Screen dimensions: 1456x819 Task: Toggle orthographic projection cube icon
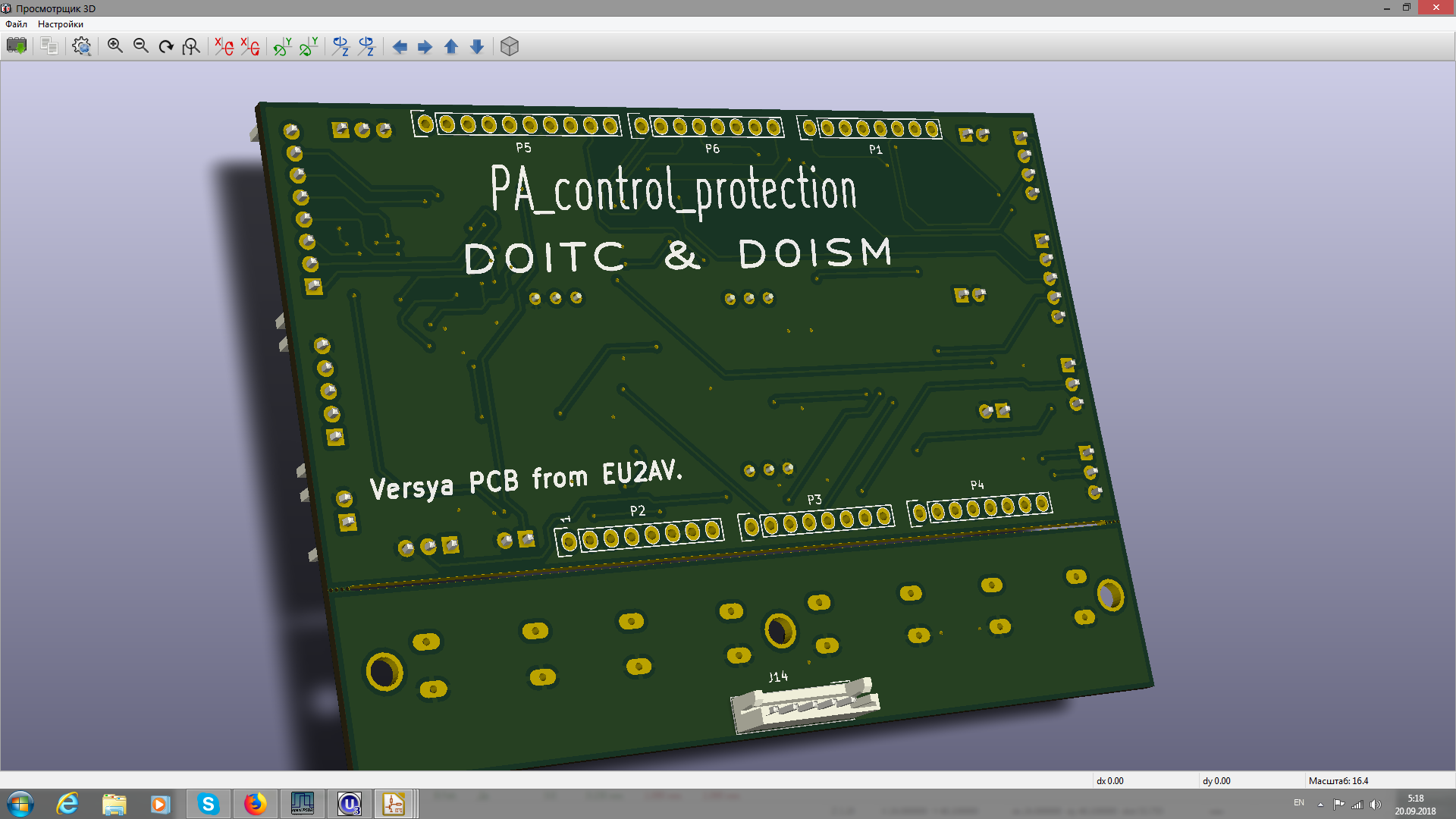tap(510, 46)
